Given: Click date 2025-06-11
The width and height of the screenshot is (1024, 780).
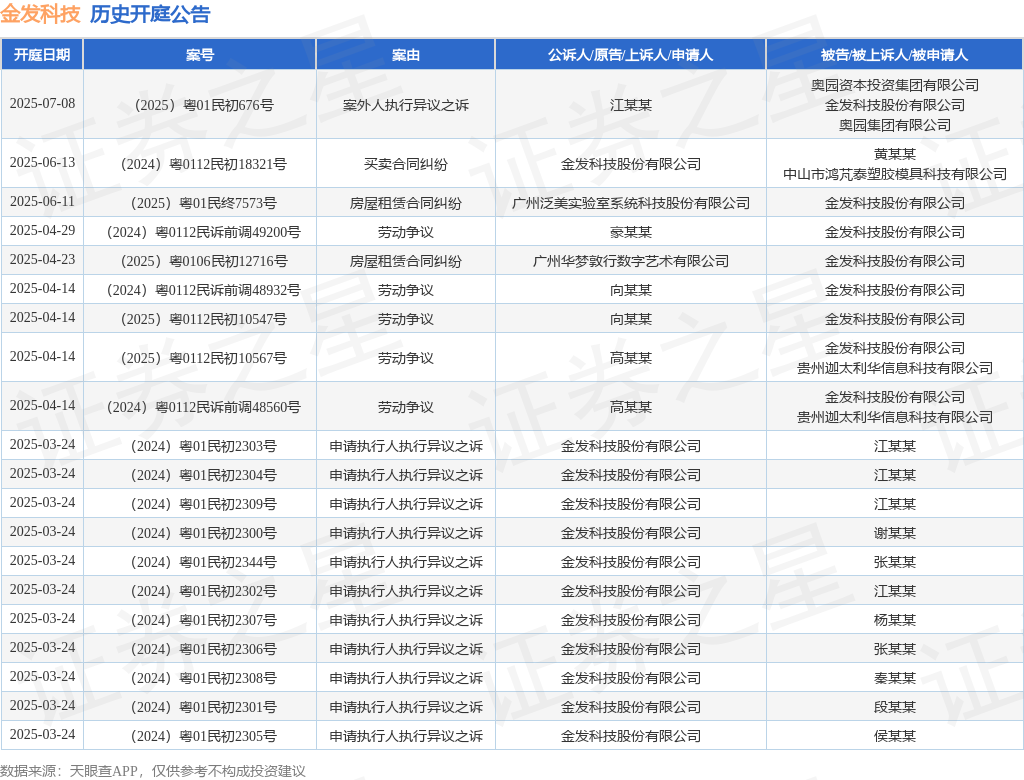Looking at the screenshot, I should point(42,201).
